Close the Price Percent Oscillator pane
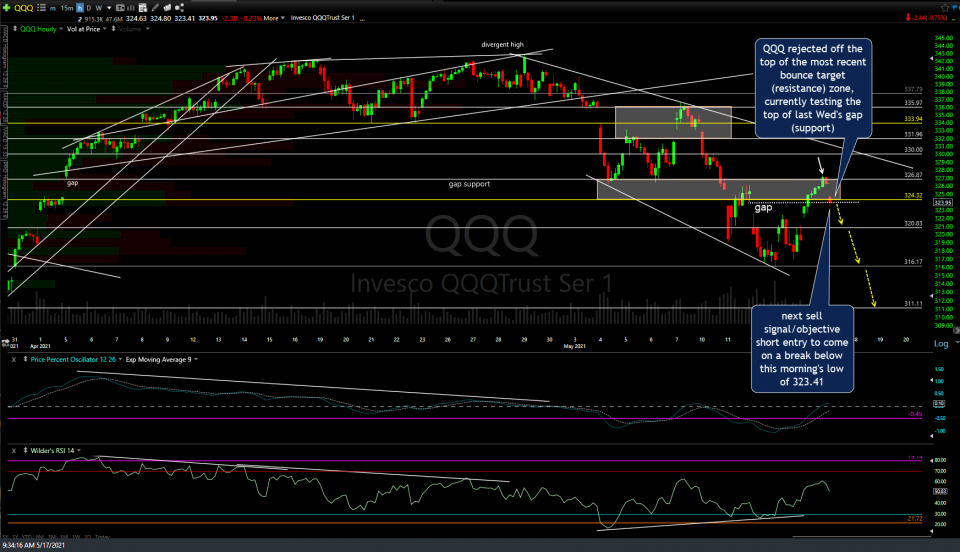This screenshot has height=552, width=960. coord(13,359)
